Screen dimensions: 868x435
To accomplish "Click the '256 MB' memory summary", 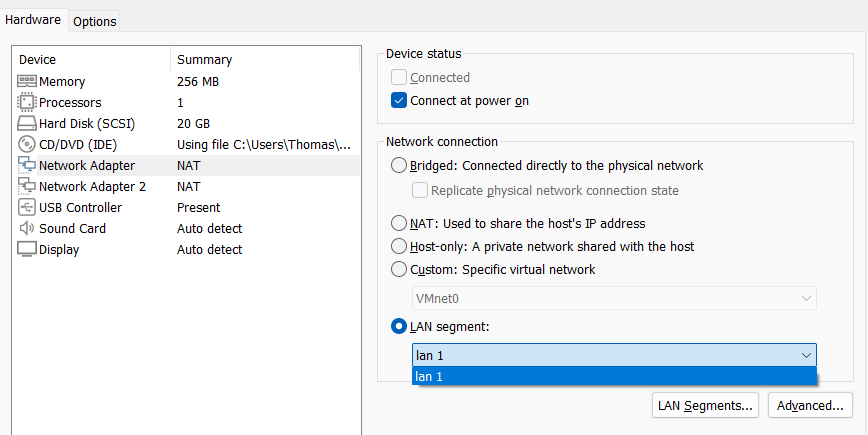I will click(x=198, y=82).
